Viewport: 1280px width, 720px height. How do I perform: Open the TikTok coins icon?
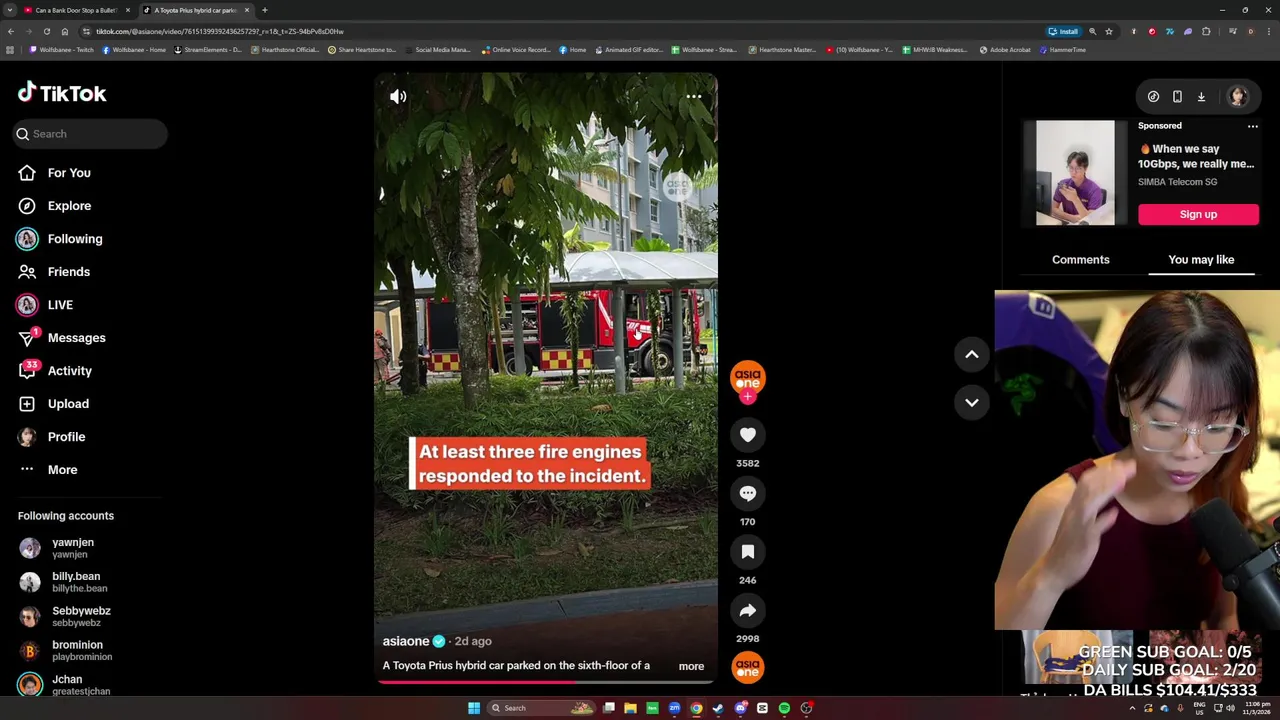click(x=1153, y=97)
